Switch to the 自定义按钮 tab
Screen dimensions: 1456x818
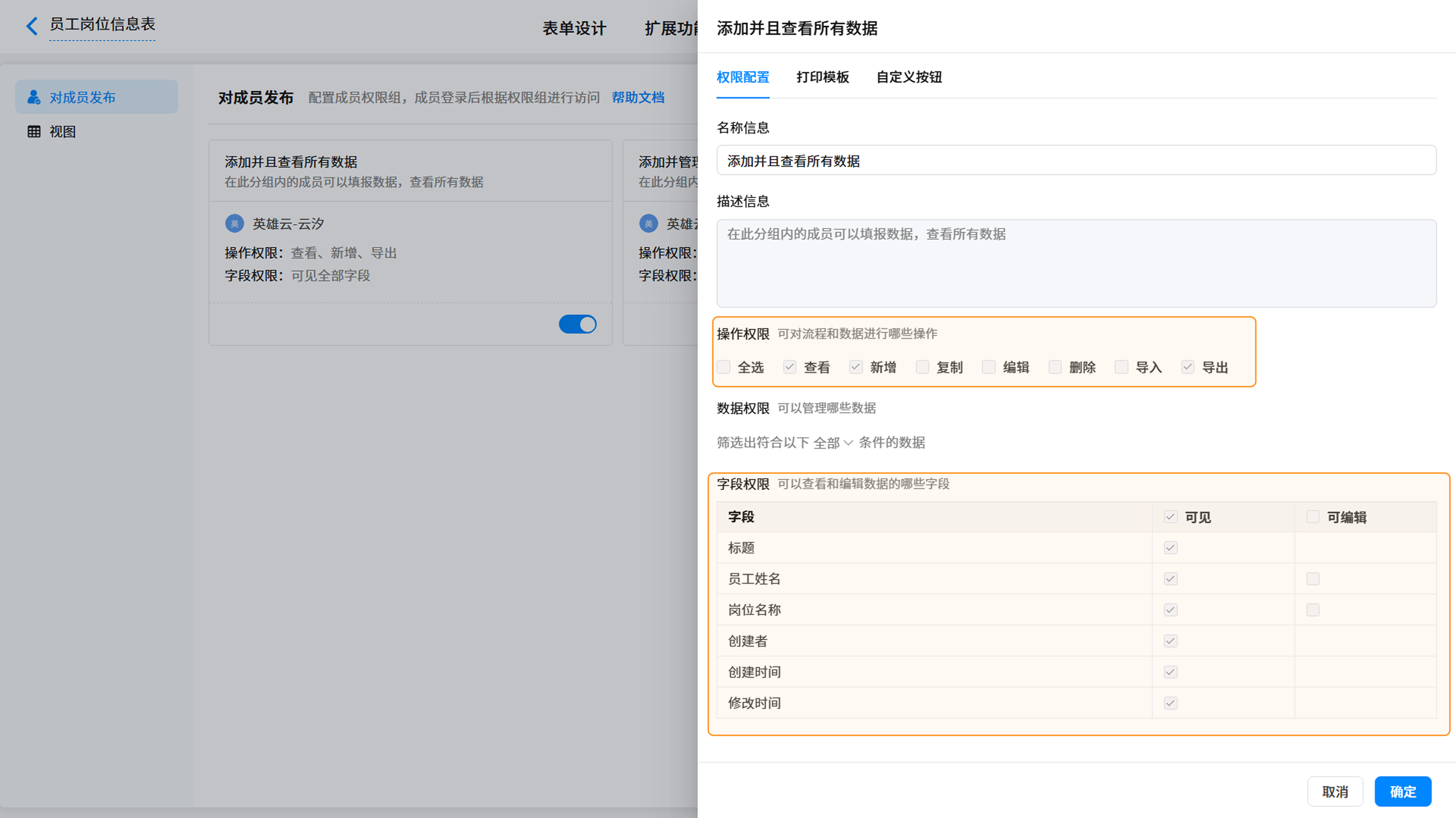click(x=909, y=77)
